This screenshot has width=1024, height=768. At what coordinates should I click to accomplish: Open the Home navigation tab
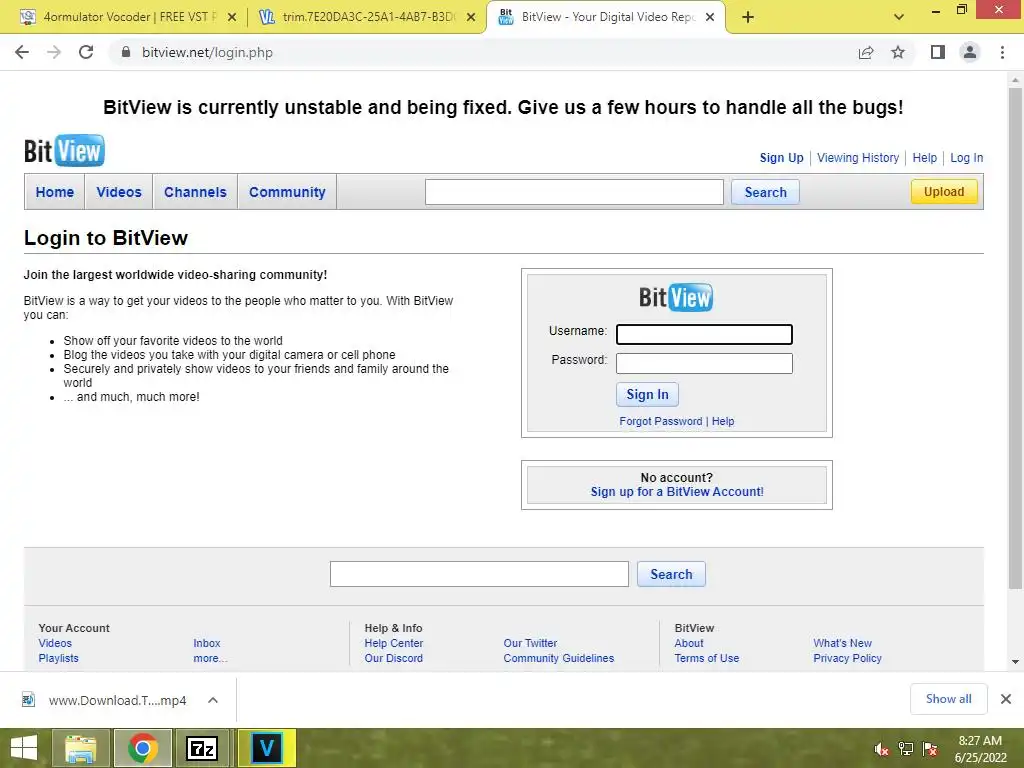[x=55, y=192]
